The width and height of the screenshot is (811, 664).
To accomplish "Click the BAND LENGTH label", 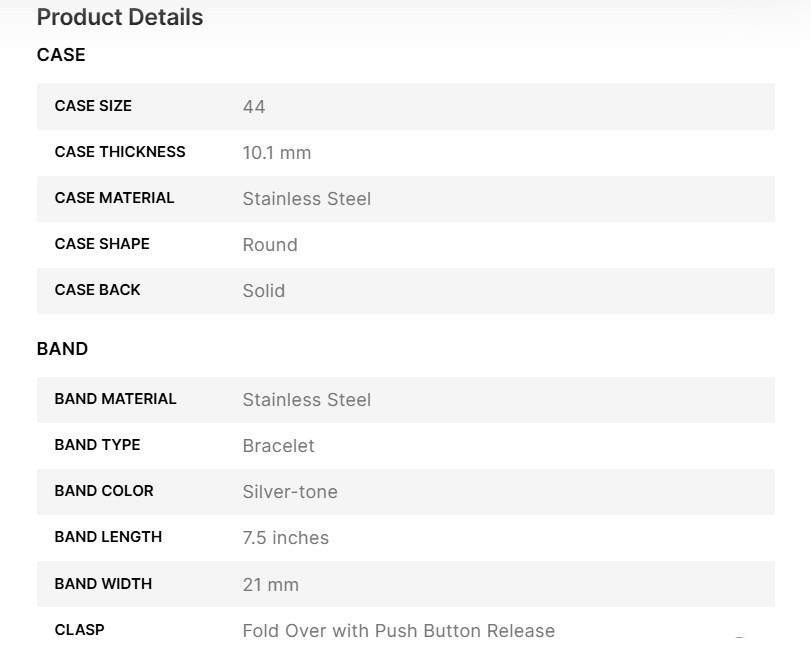I will (108, 537).
